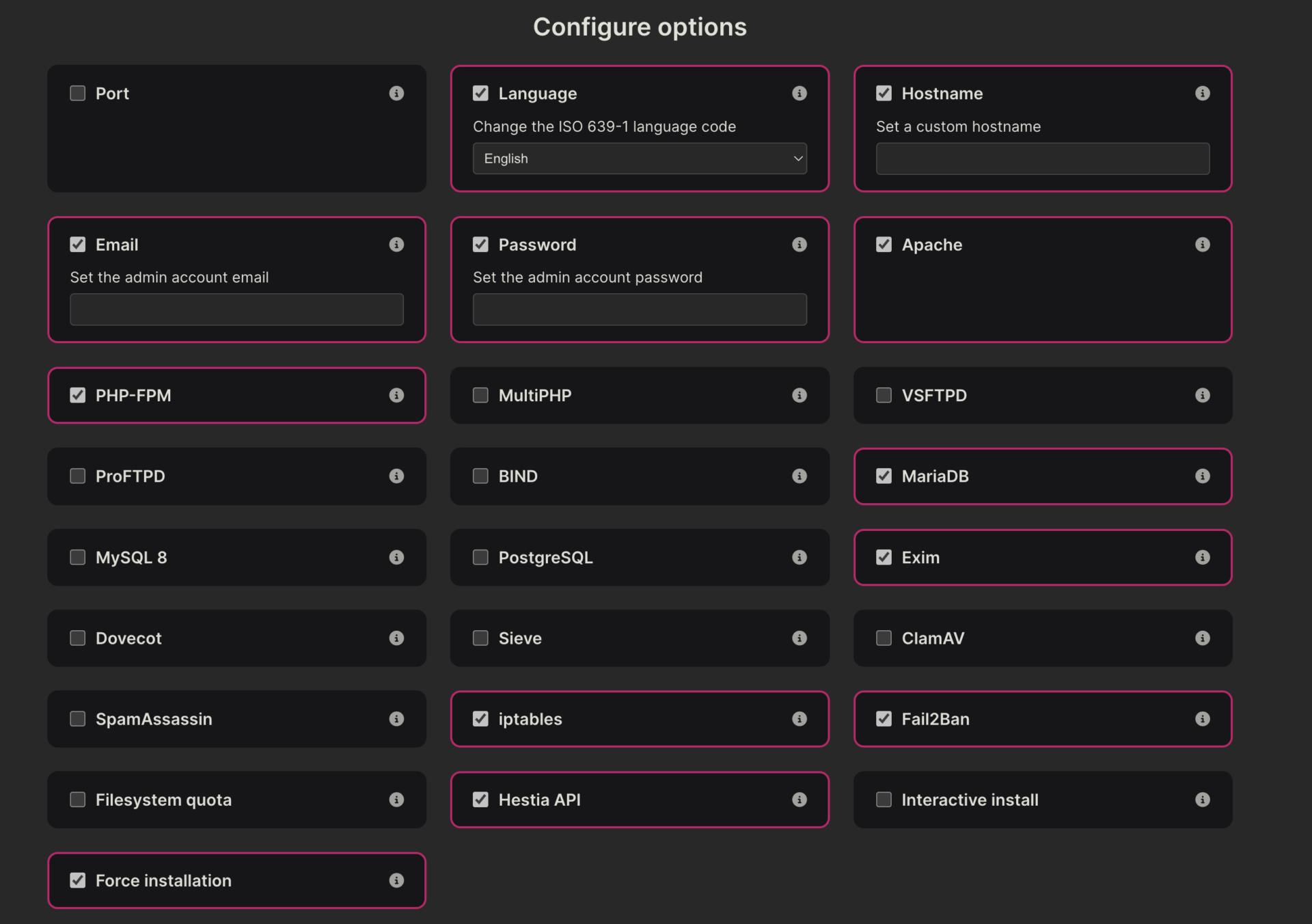
Task: Show the Apache info tooltip icon
Action: [x=1203, y=244]
